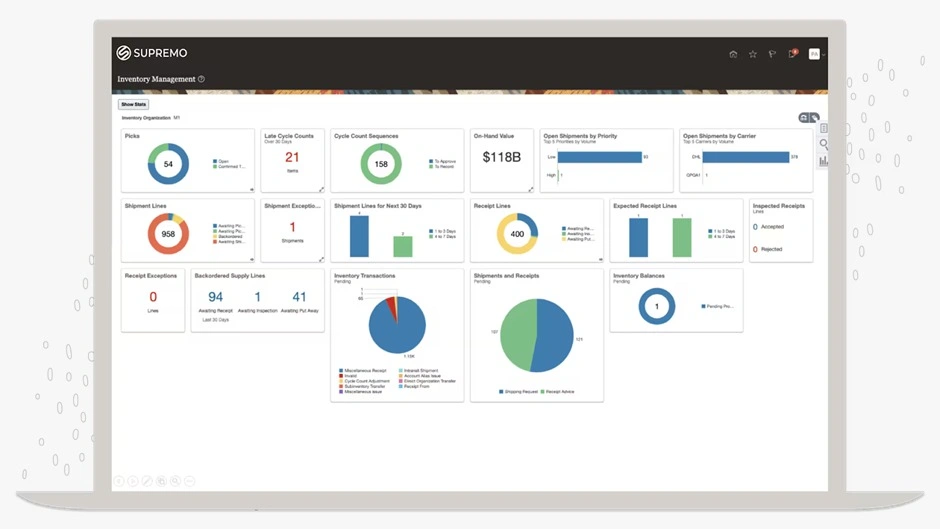The height and width of the screenshot is (529, 940).
Task: Expand the On-Hand Value tile
Action: 530,189
